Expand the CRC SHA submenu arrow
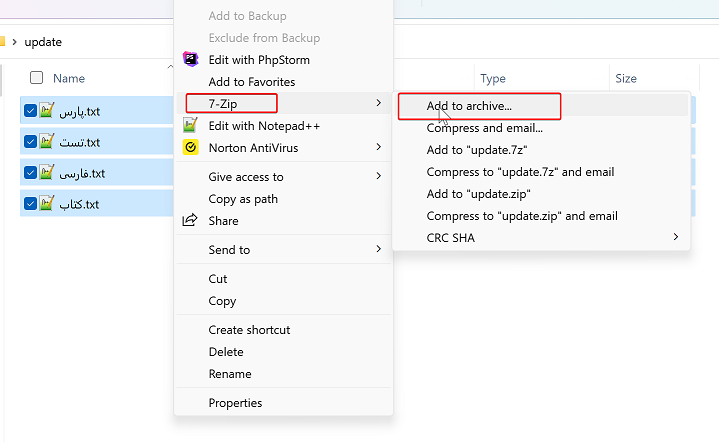Image resolution: width=719 pixels, height=443 pixels. [675, 237]
